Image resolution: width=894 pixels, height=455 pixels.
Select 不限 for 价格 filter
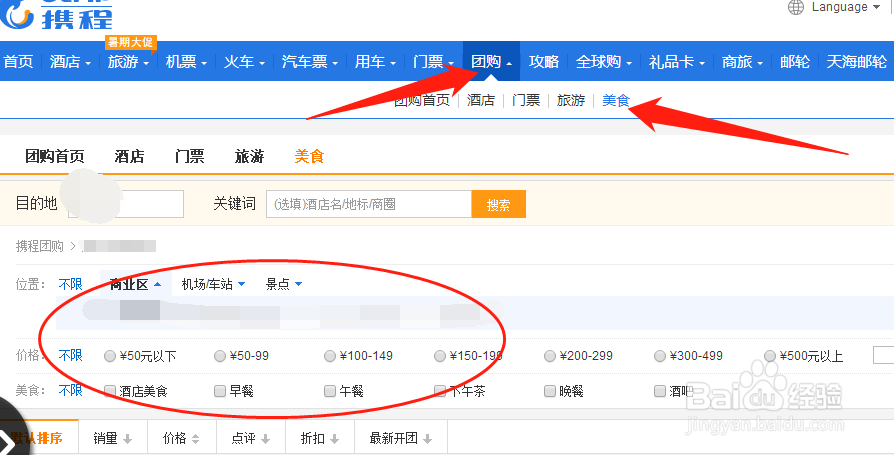[x=71, y=356]
